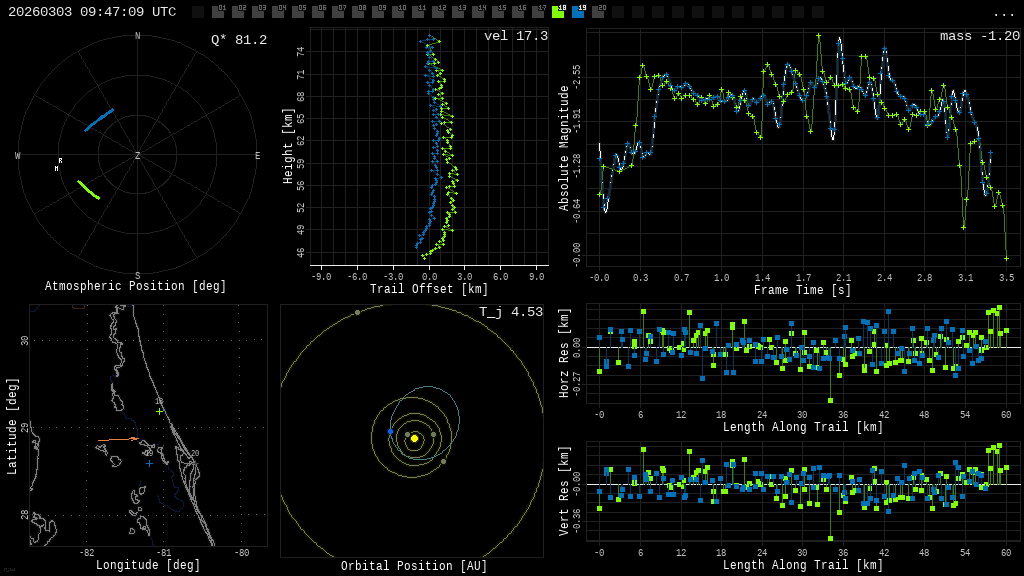Image resolution: width=1024 pixels, height=576 pixels.
Task: Click the green trail on atmospheric polar plot
Action: 88,189
